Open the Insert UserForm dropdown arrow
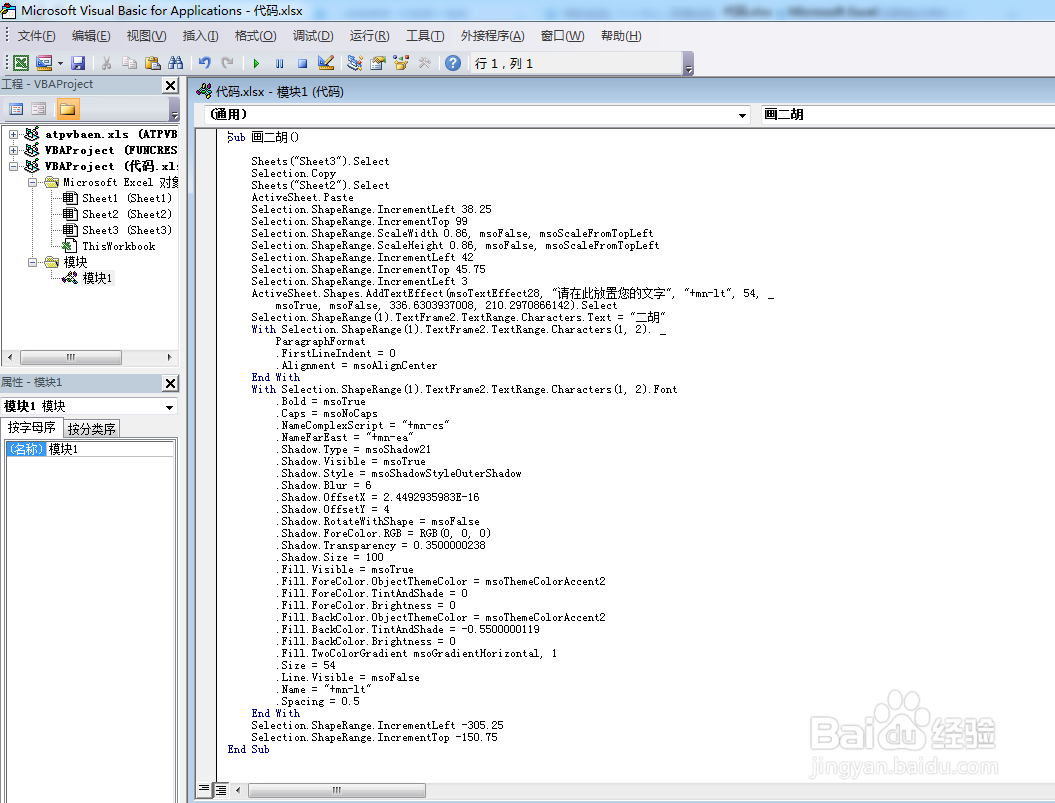The width and height of the screenshot is (1055, 803). pyautogui.click(x=60, y=63)
